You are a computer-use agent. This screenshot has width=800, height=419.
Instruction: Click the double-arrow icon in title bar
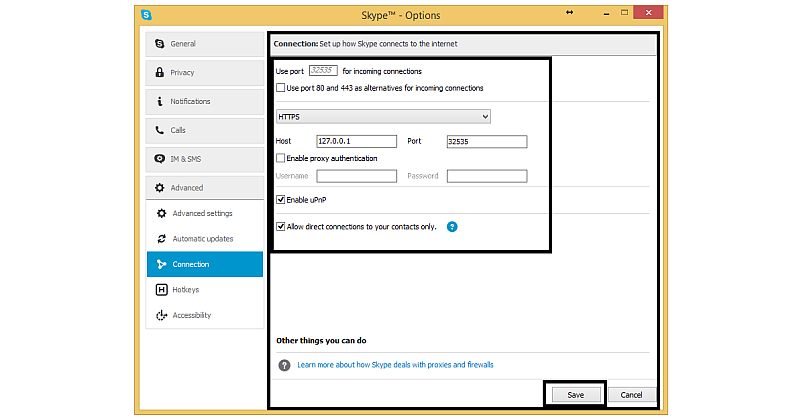pos(569,12)
